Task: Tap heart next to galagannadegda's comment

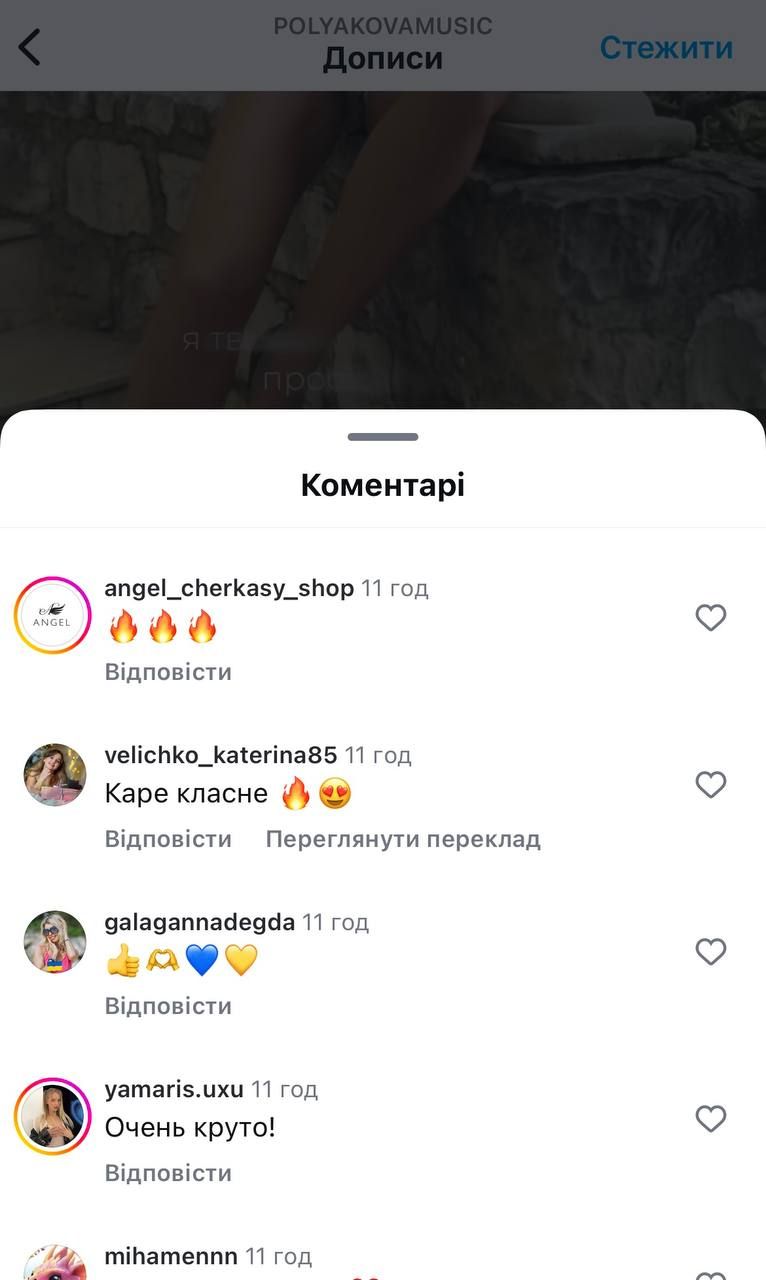Action: click(710, 952)
